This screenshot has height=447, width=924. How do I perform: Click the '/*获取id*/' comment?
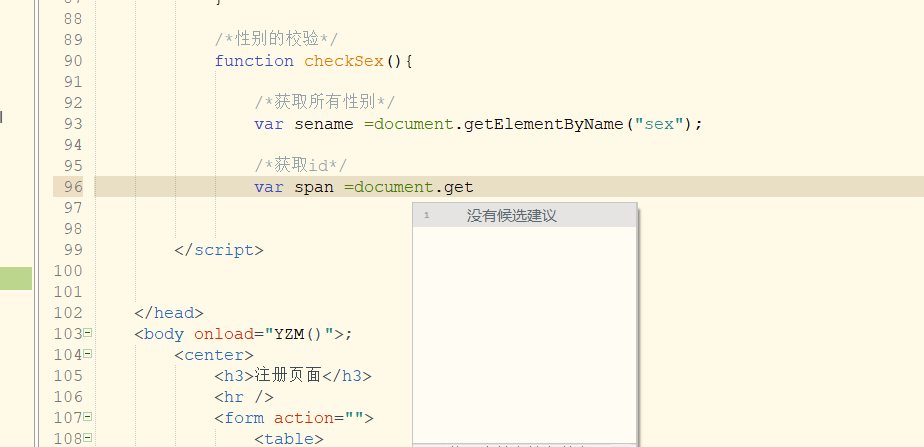(x=301, y=165)
